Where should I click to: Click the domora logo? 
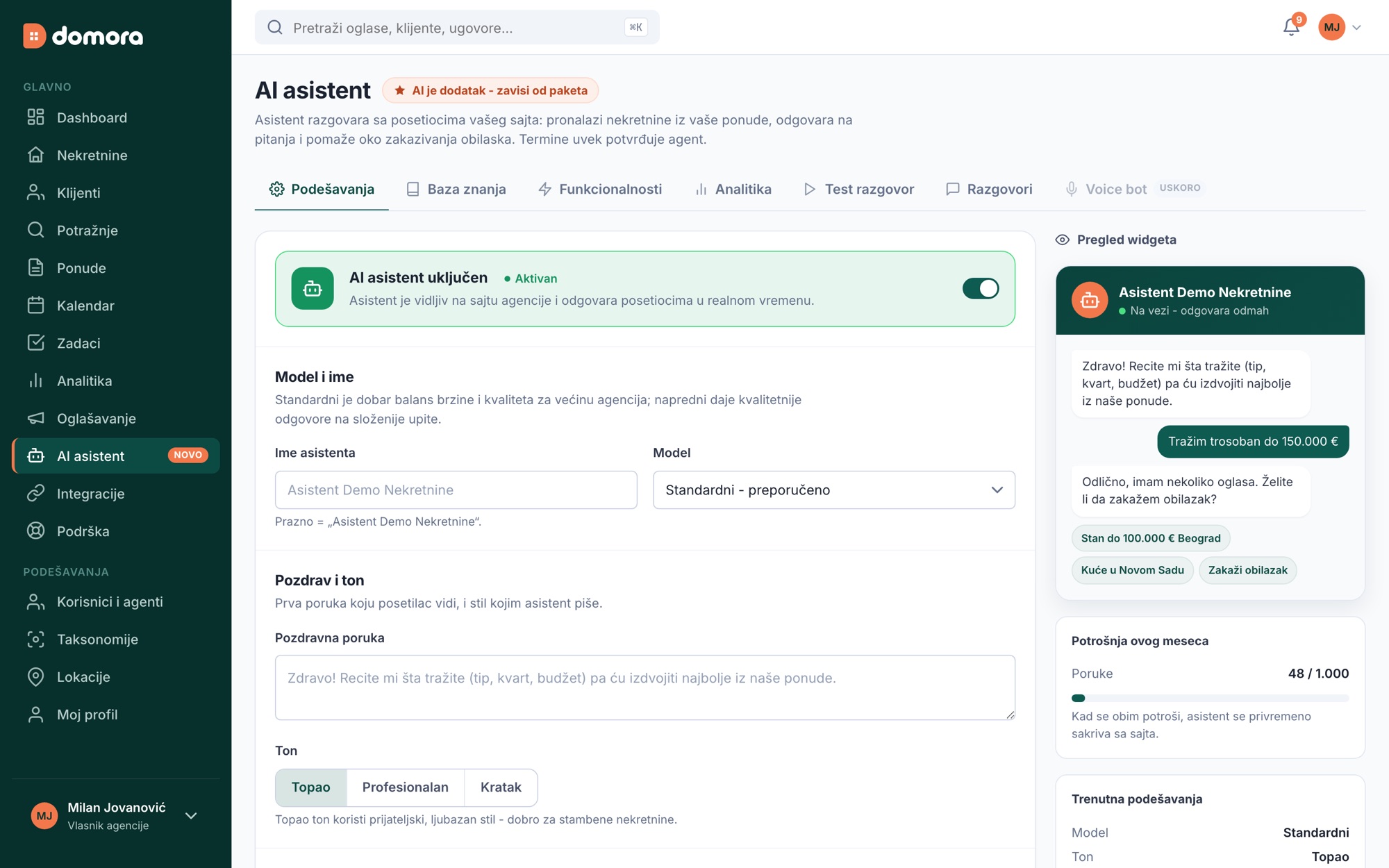[83, 35]
